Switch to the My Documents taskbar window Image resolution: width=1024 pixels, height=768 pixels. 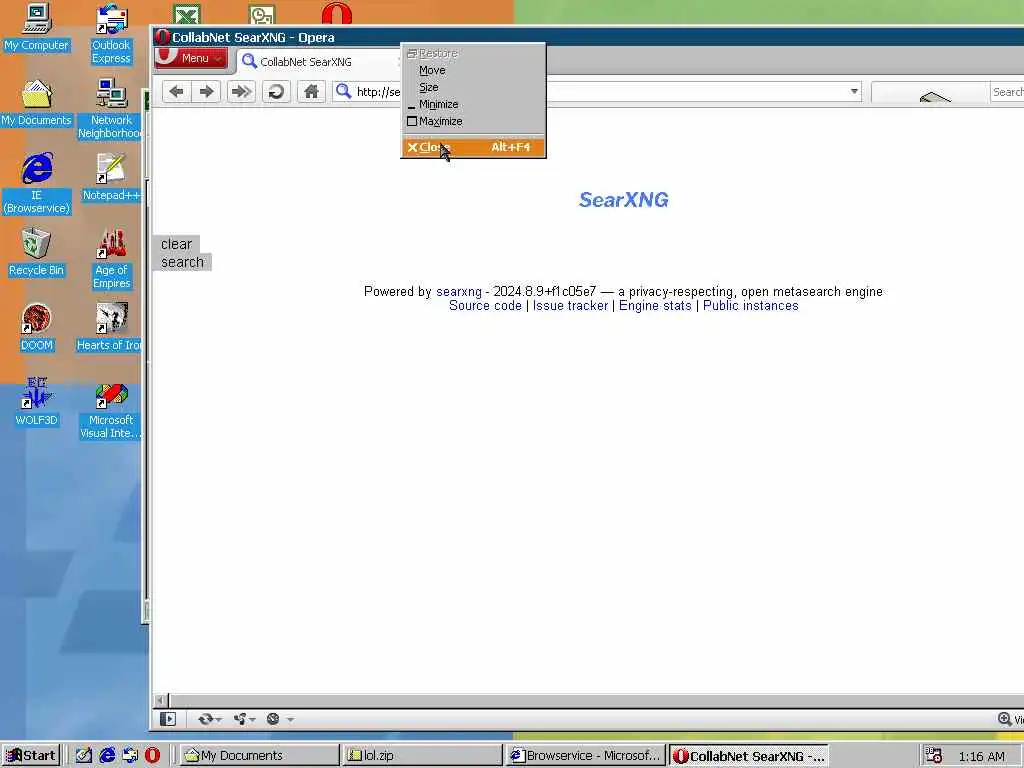click(x=259, y=756)
